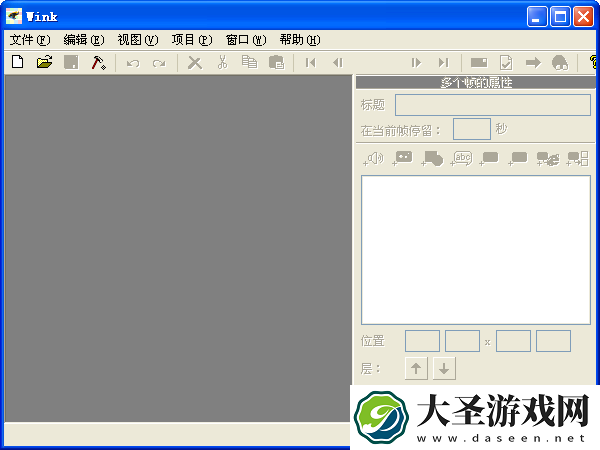Open a project with the folder icon
Image resolution: width=600 pixels, height=450 pixels.
(44, 62)
